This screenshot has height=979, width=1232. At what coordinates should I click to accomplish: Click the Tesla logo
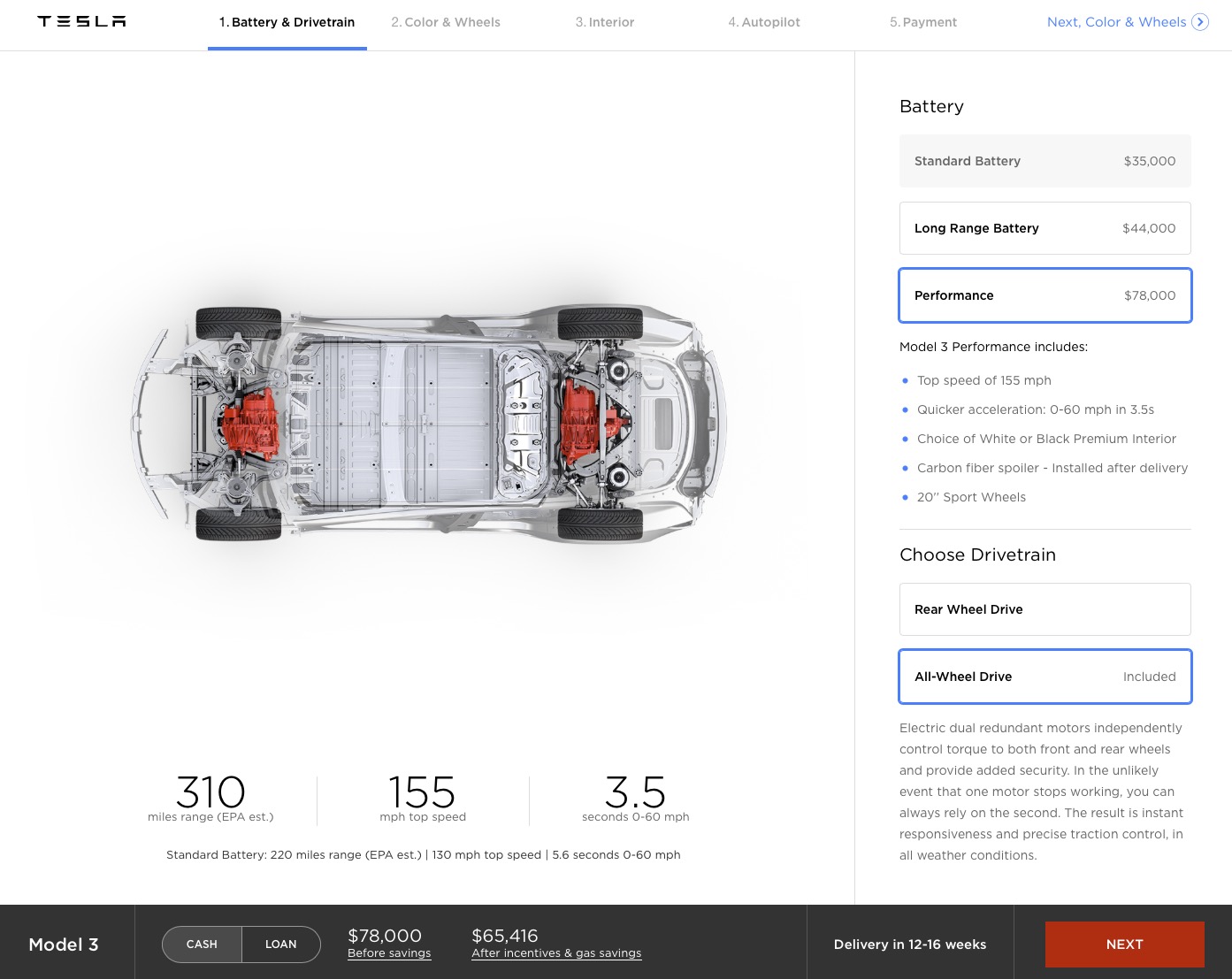pos(81,21)
